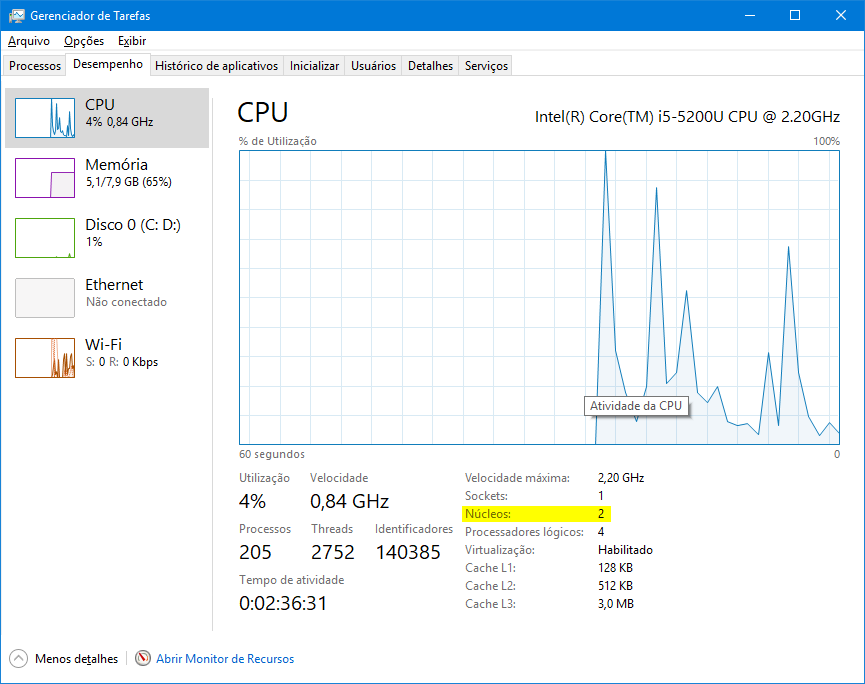Switch to the Processos tab

(x=35, y=66)
